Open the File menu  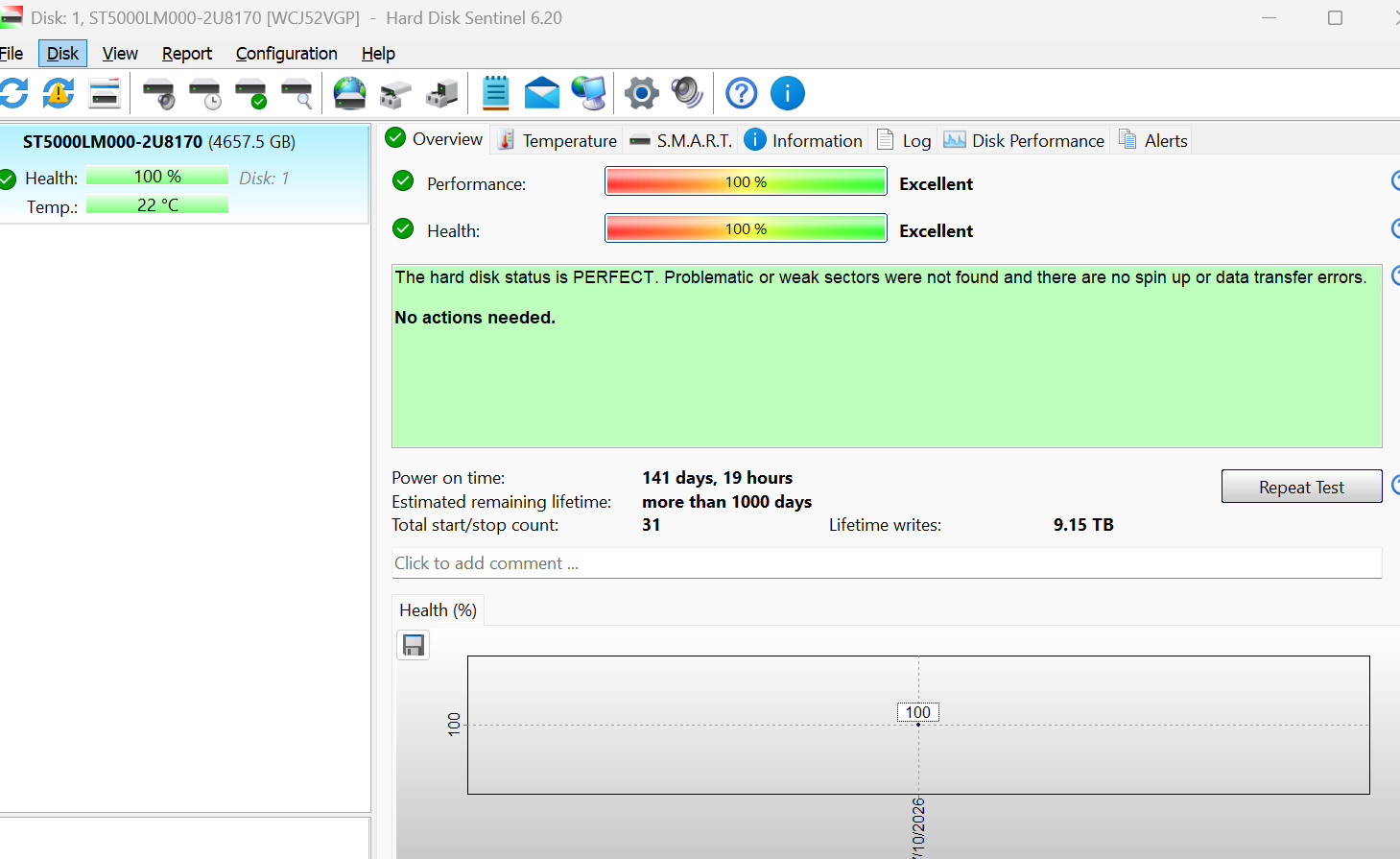pyautogui.click(x=12, y=54)
